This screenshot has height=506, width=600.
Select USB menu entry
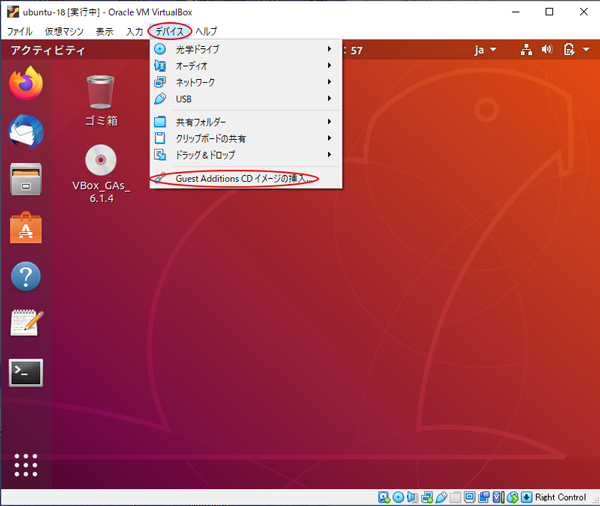tap(246, 99)
